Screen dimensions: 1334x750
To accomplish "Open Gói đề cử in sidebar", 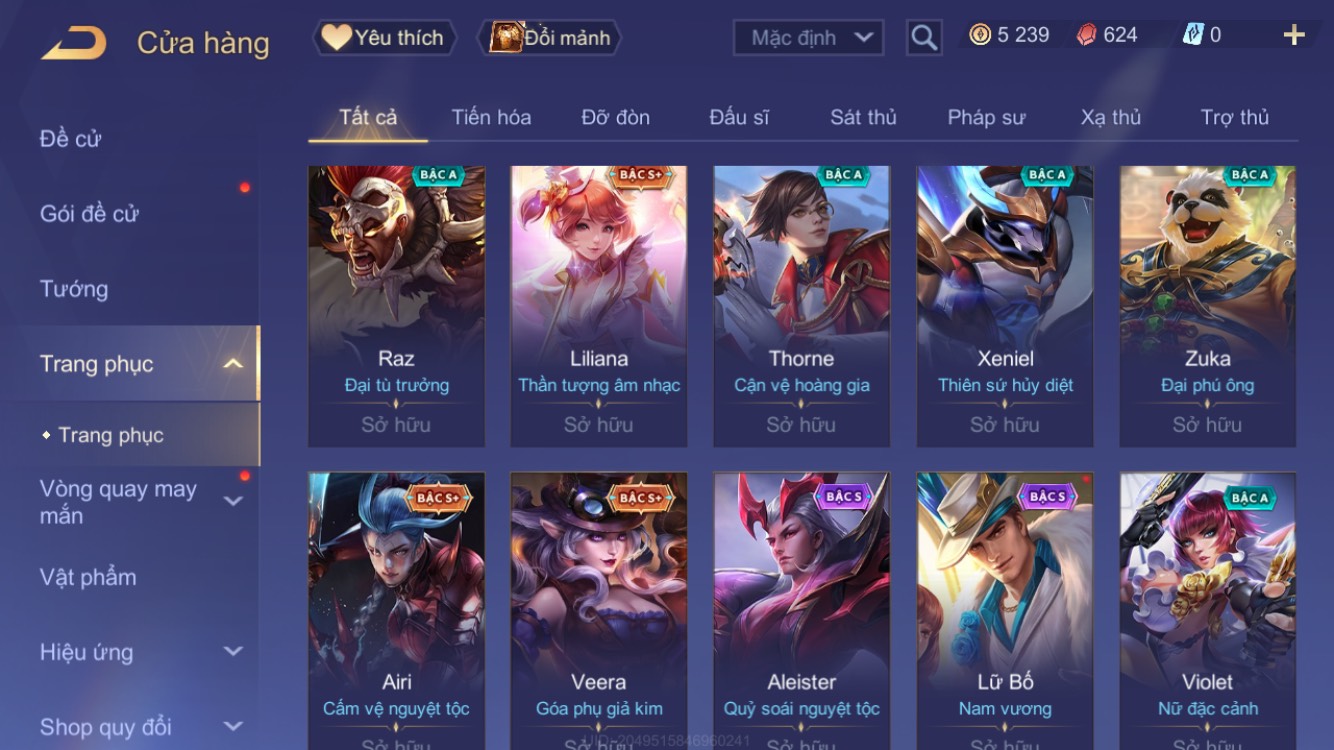I will coord(89,213).
